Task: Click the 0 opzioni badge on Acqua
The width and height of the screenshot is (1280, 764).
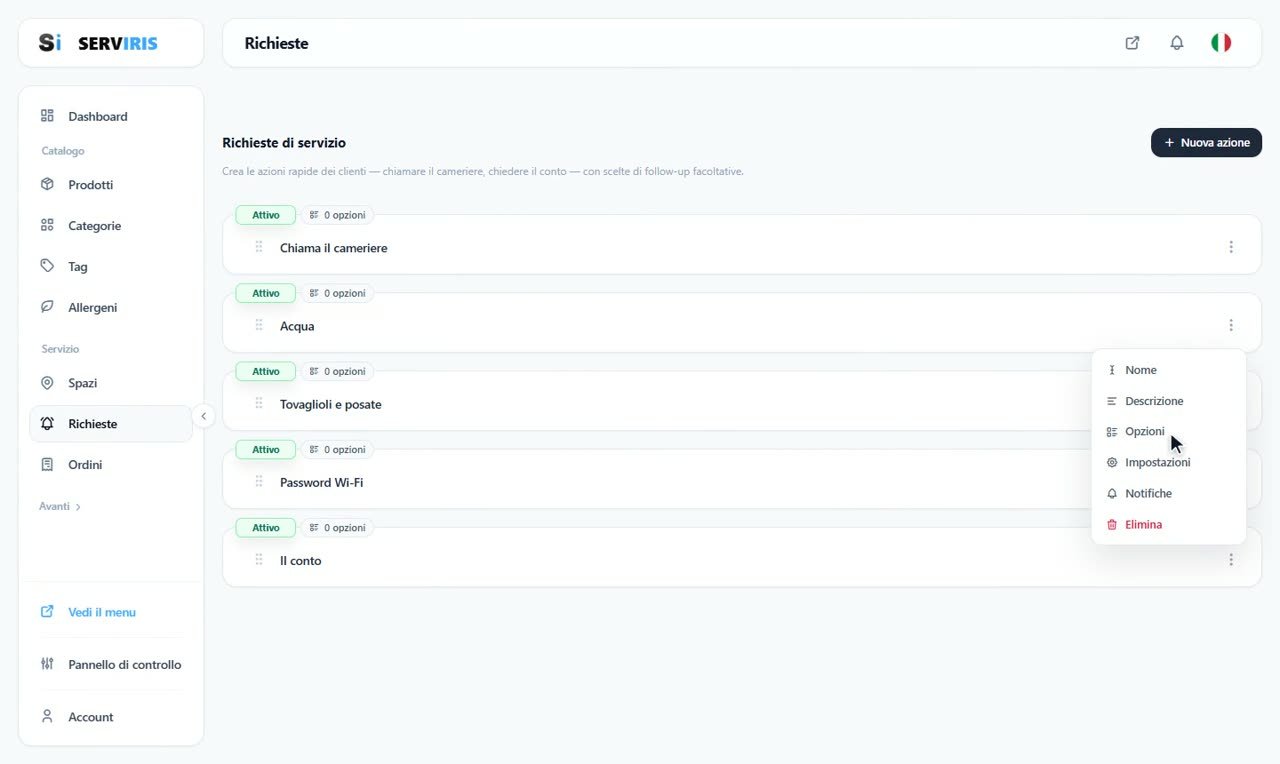Action: click(x=338, y=293)
